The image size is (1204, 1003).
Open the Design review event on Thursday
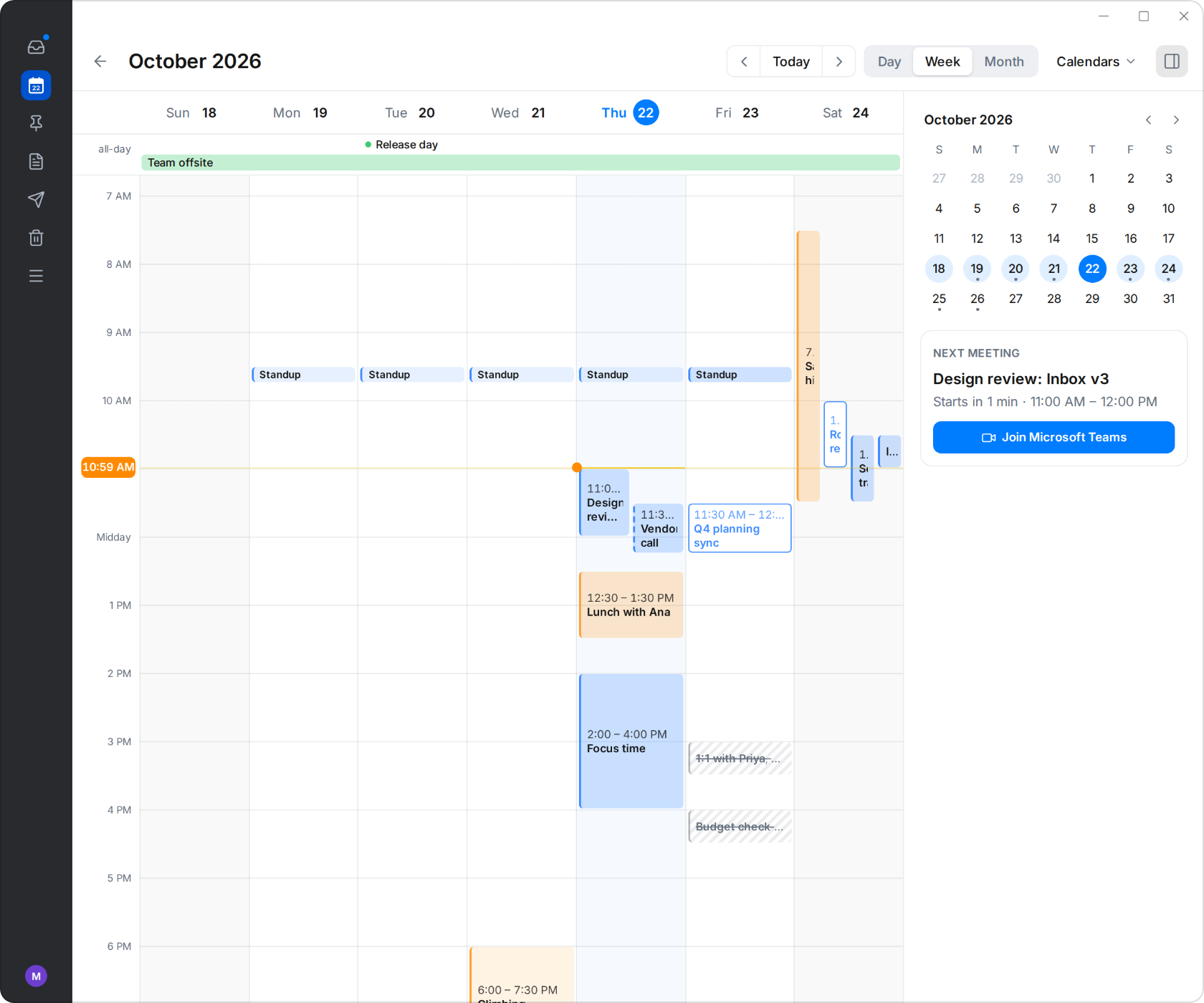pyautogui.click(x=604, y=503)
